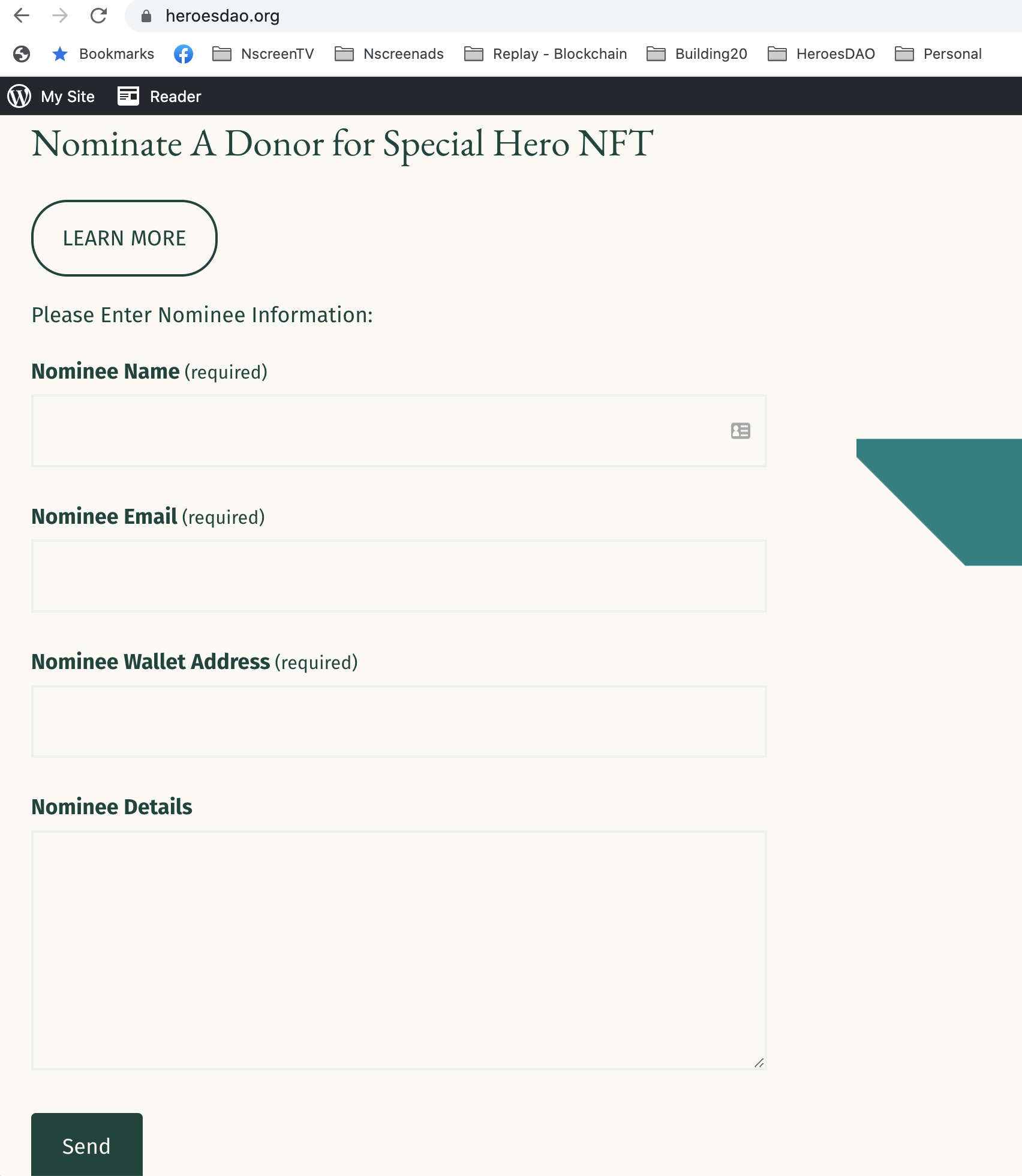Click the Please Enter Nominee Information text
The width and height of the screenshot is (1022, 1176).
(x=202, y=315)
